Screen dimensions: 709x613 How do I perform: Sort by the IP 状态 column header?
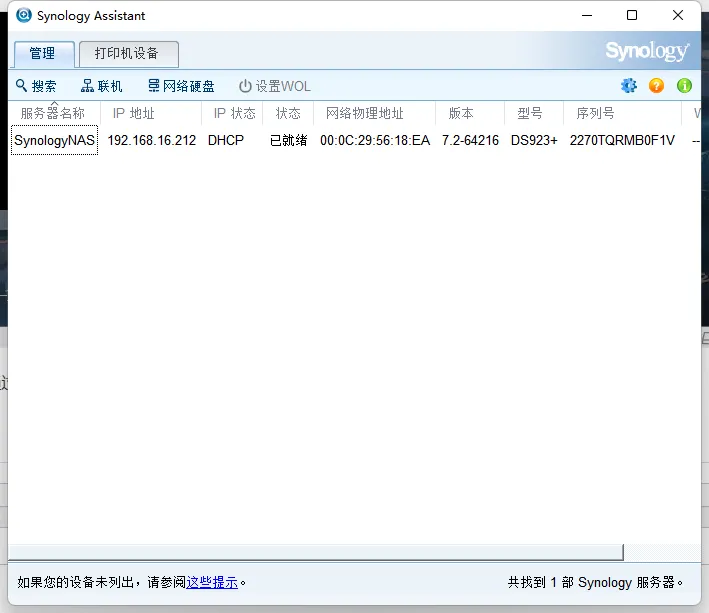(232, 113)
